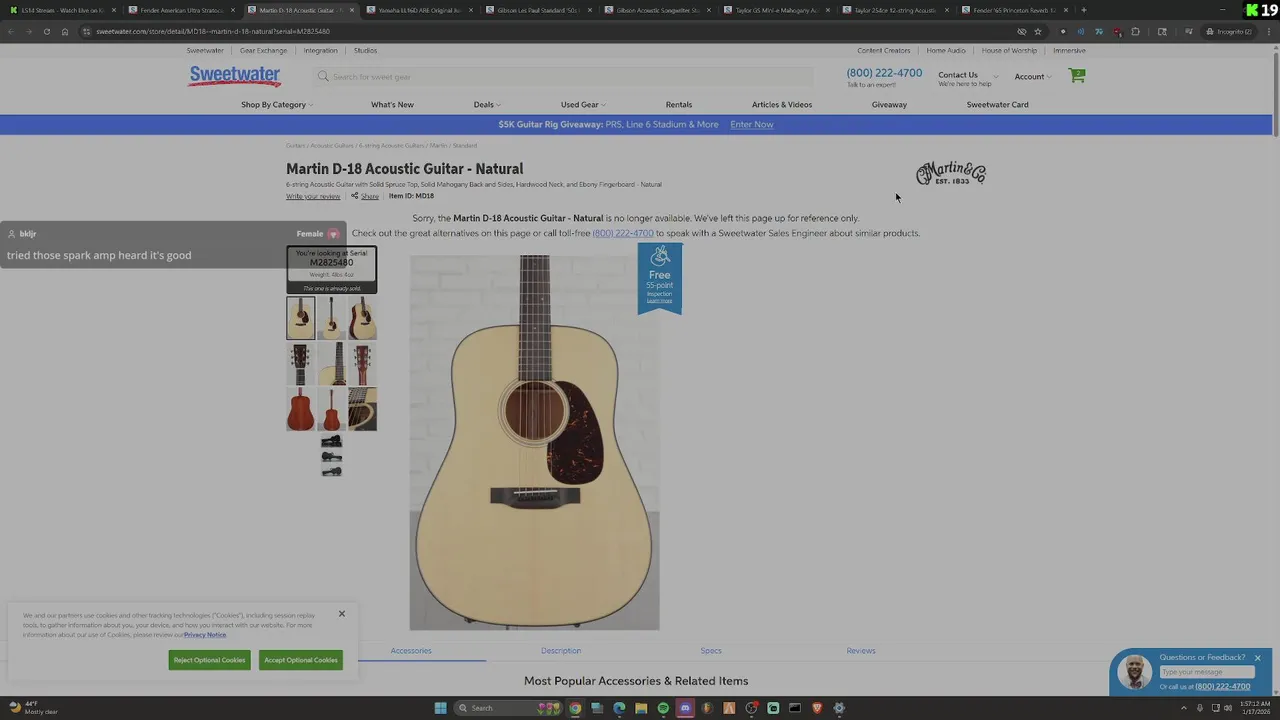The width and height of the screenshot is (1280, 720).
Task: Open Chrome from the taskbar
Action: click(x=575, y=708)
